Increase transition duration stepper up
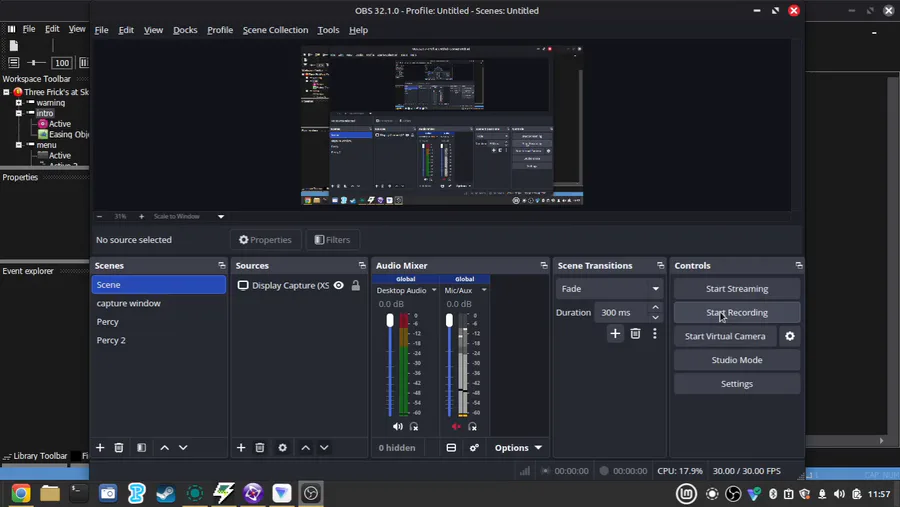900x507 pixels. click(655, 307)
